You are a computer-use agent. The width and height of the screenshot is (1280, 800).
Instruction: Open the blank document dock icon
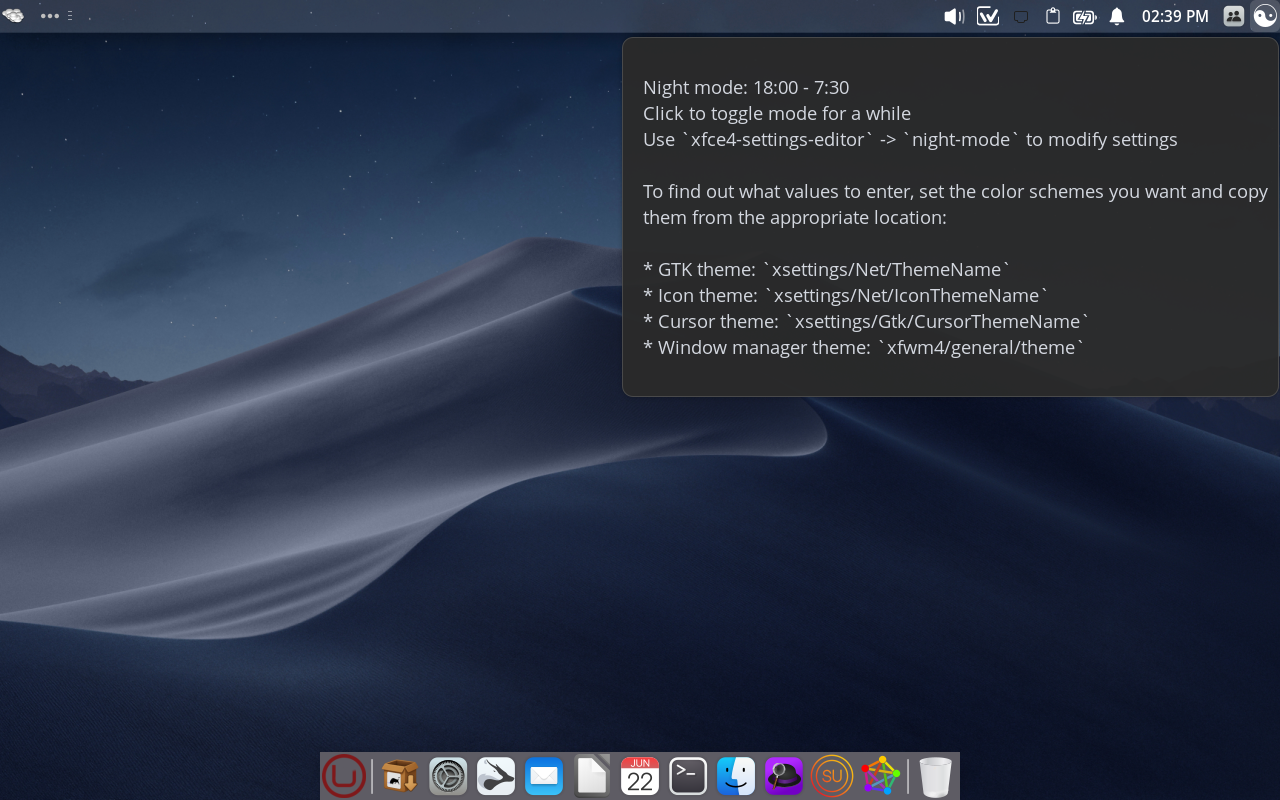[592, 776]
